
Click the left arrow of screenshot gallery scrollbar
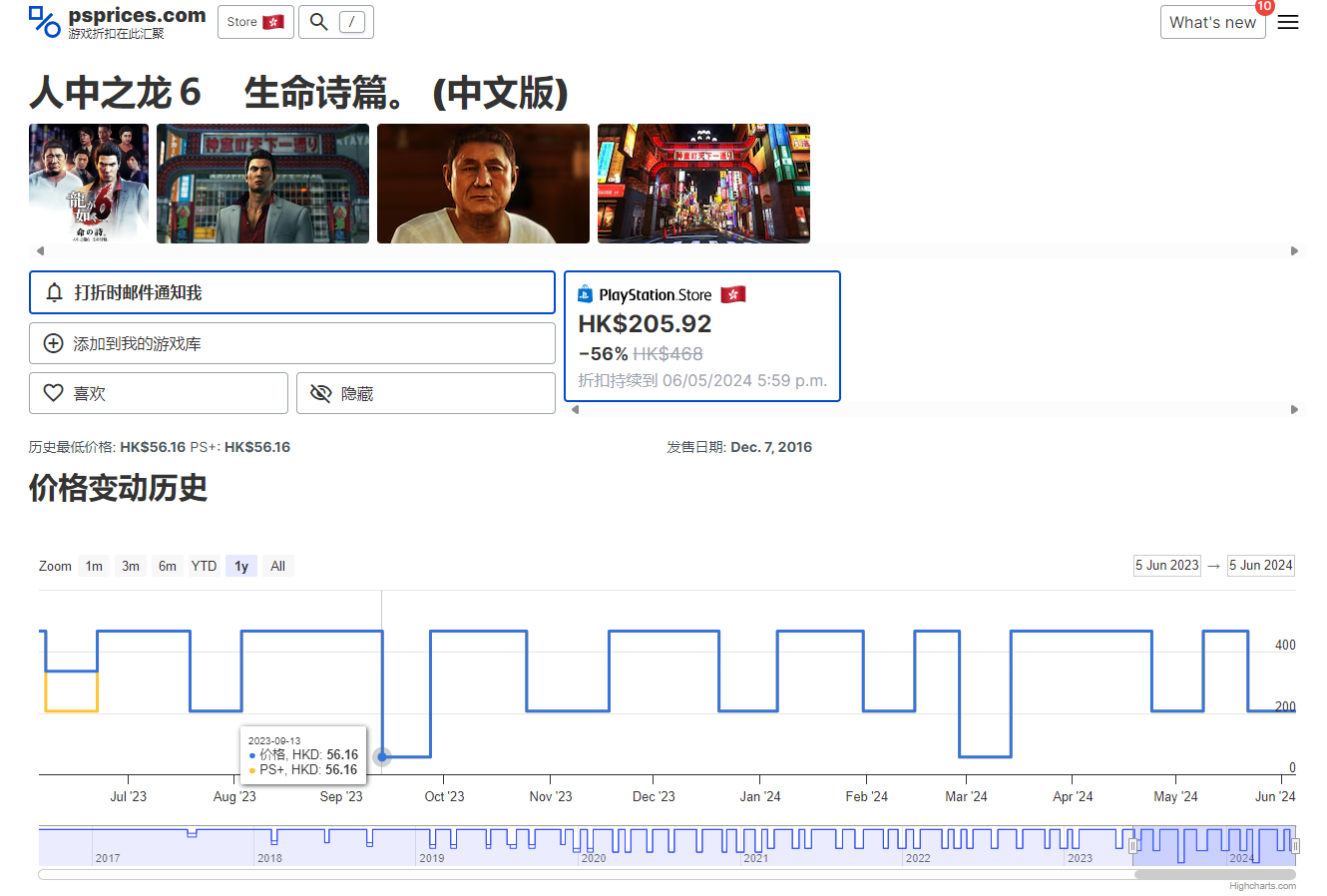[x=40, y=250]
